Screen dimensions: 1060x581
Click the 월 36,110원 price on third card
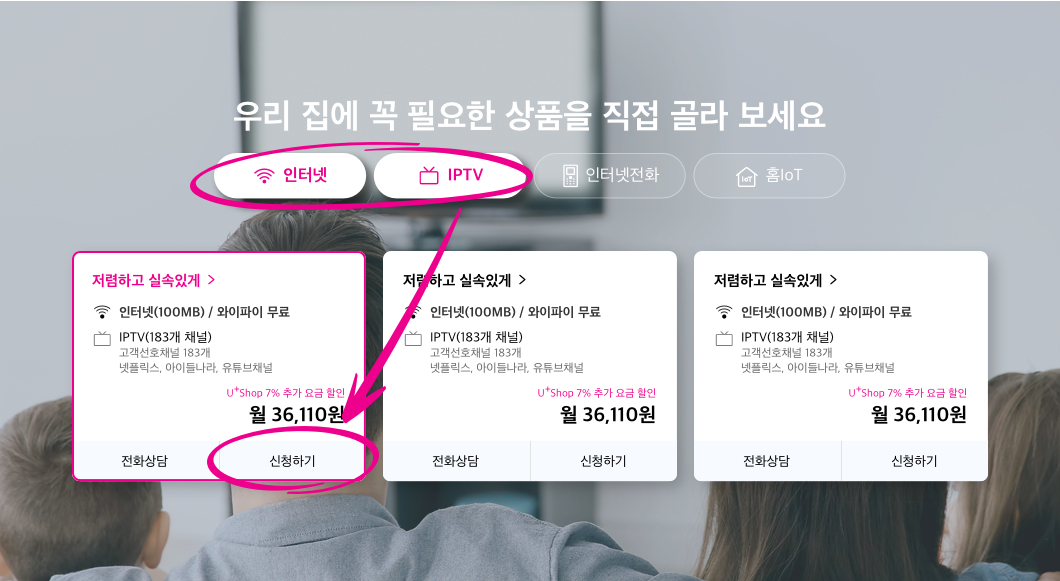click(x=919, y=414)
